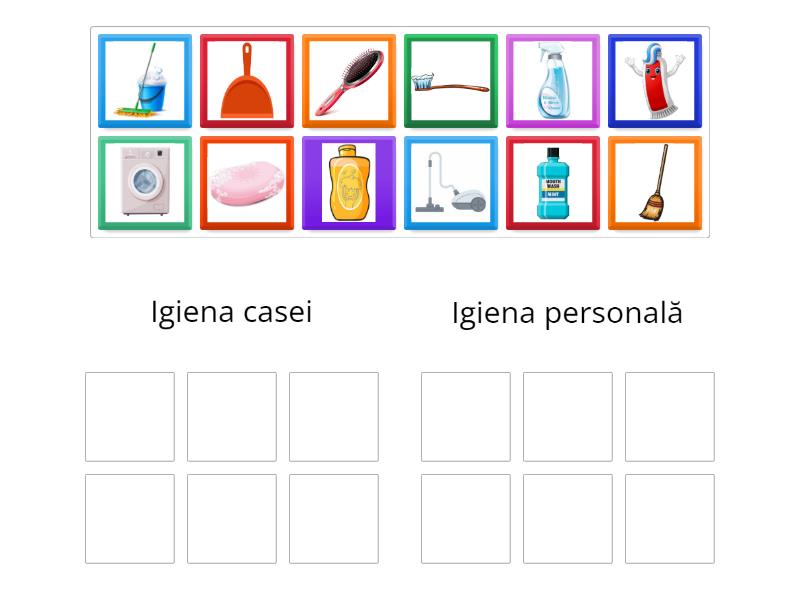This screenshot has width=800, height=600.
Task: Select the mop and bucket tile
Action: pos(145,81)
